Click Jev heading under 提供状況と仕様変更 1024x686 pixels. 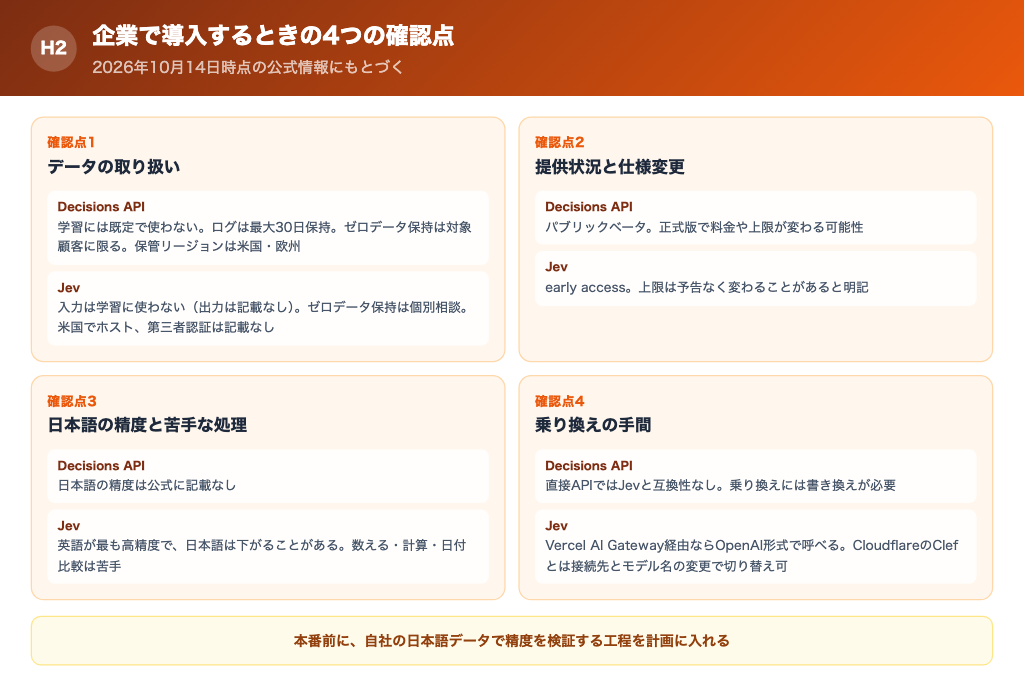tap(556, 267)
